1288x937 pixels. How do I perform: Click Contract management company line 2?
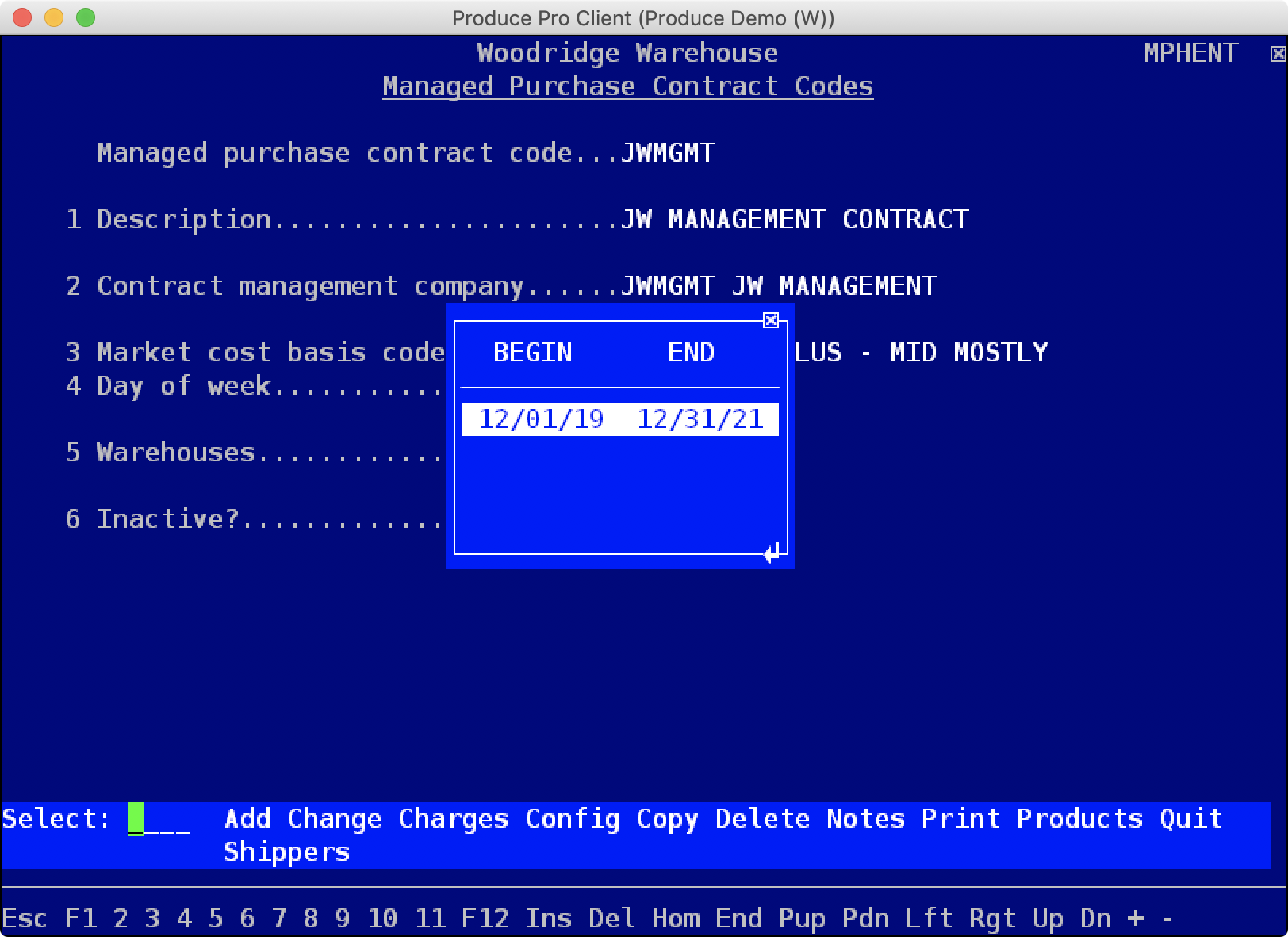point(500,286)
